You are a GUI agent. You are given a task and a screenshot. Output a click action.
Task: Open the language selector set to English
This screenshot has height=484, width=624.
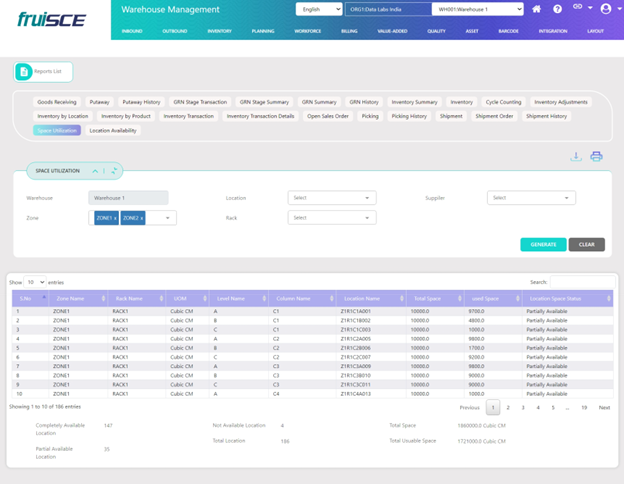click(318, 9)
